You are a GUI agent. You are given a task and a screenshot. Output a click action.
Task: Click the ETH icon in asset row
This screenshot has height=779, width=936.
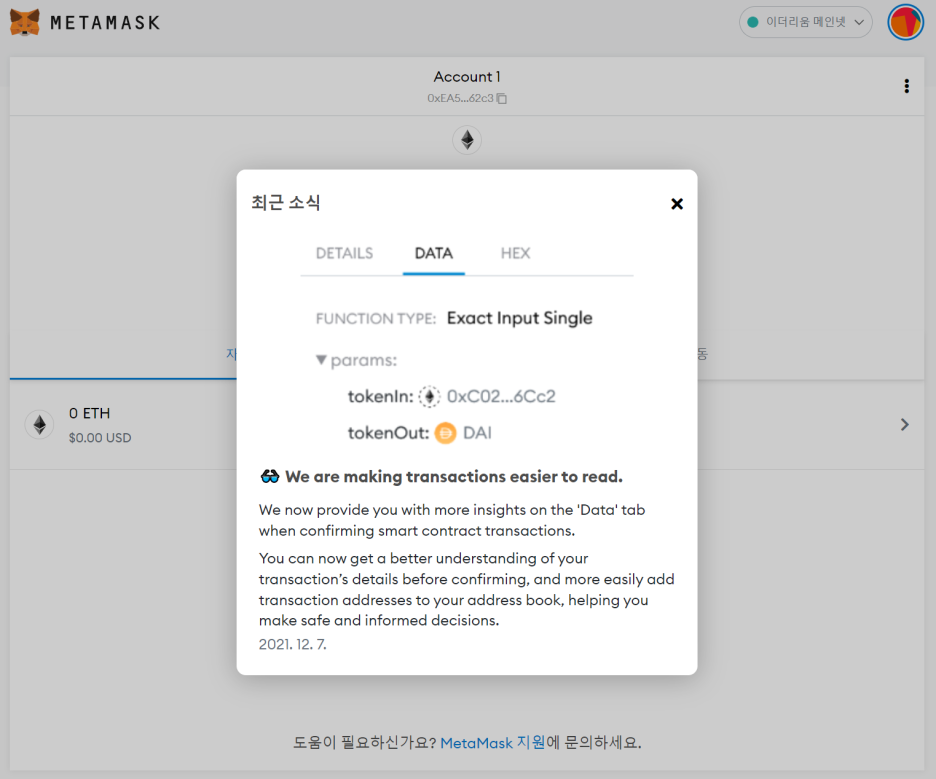(39, 424)
